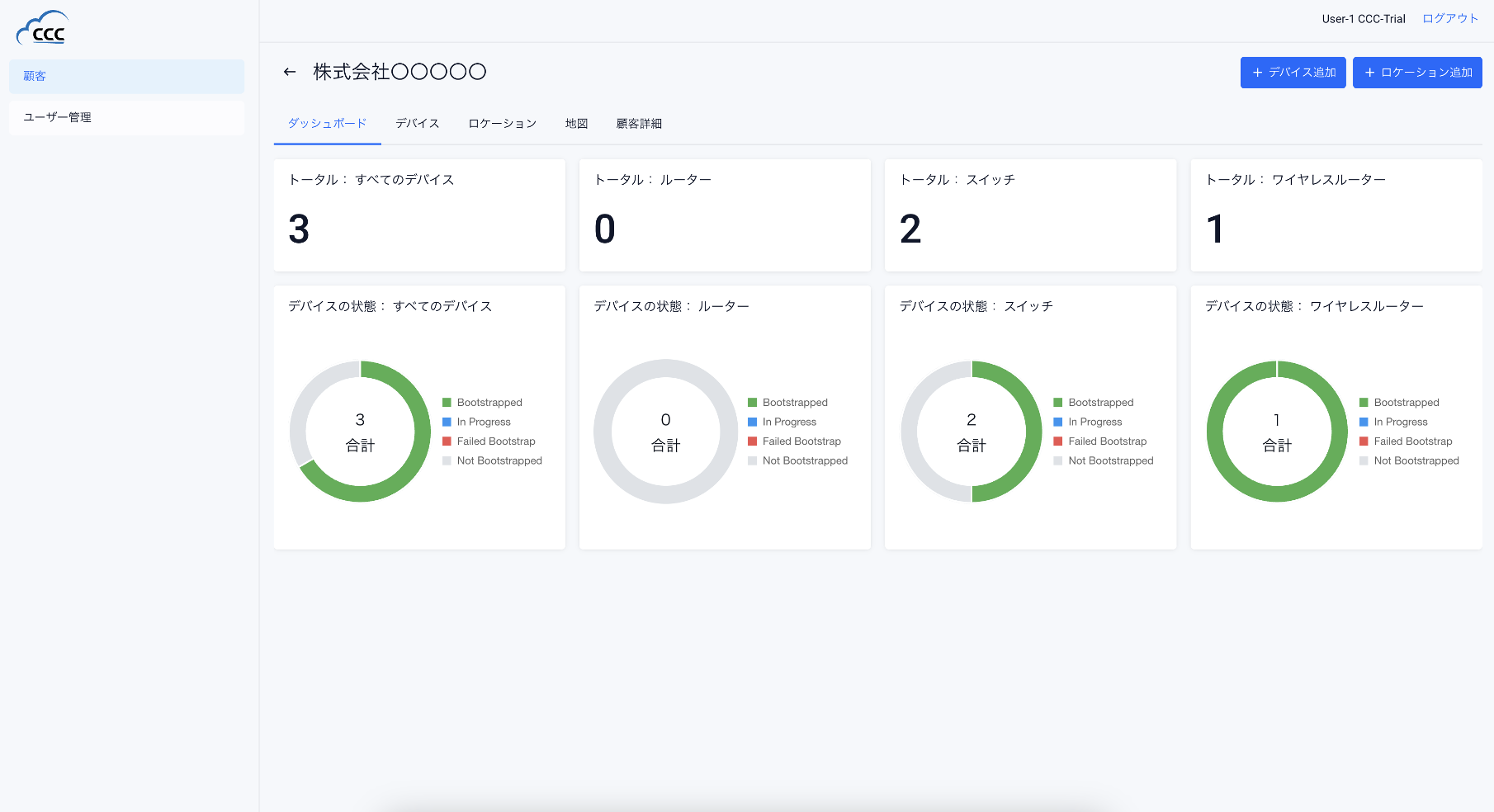Viewport: 1494px width, 812px height.
Task: Click the CCC cloud logo
Action: pos(43,28)
